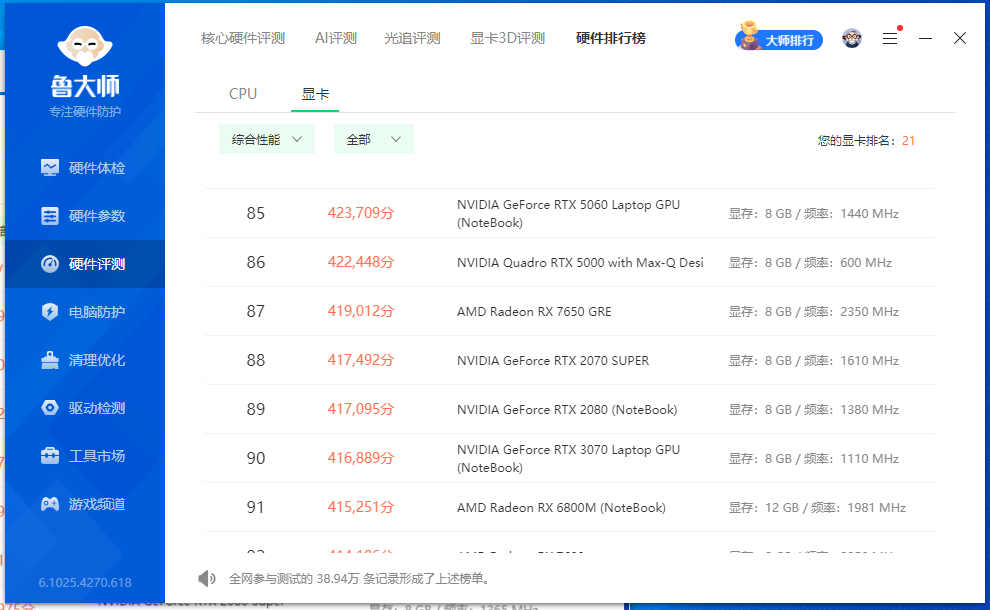The width and height of the screenshot is (990, 610).
Task: Open the 大师排行 button
Action: (x=779, y=40)
